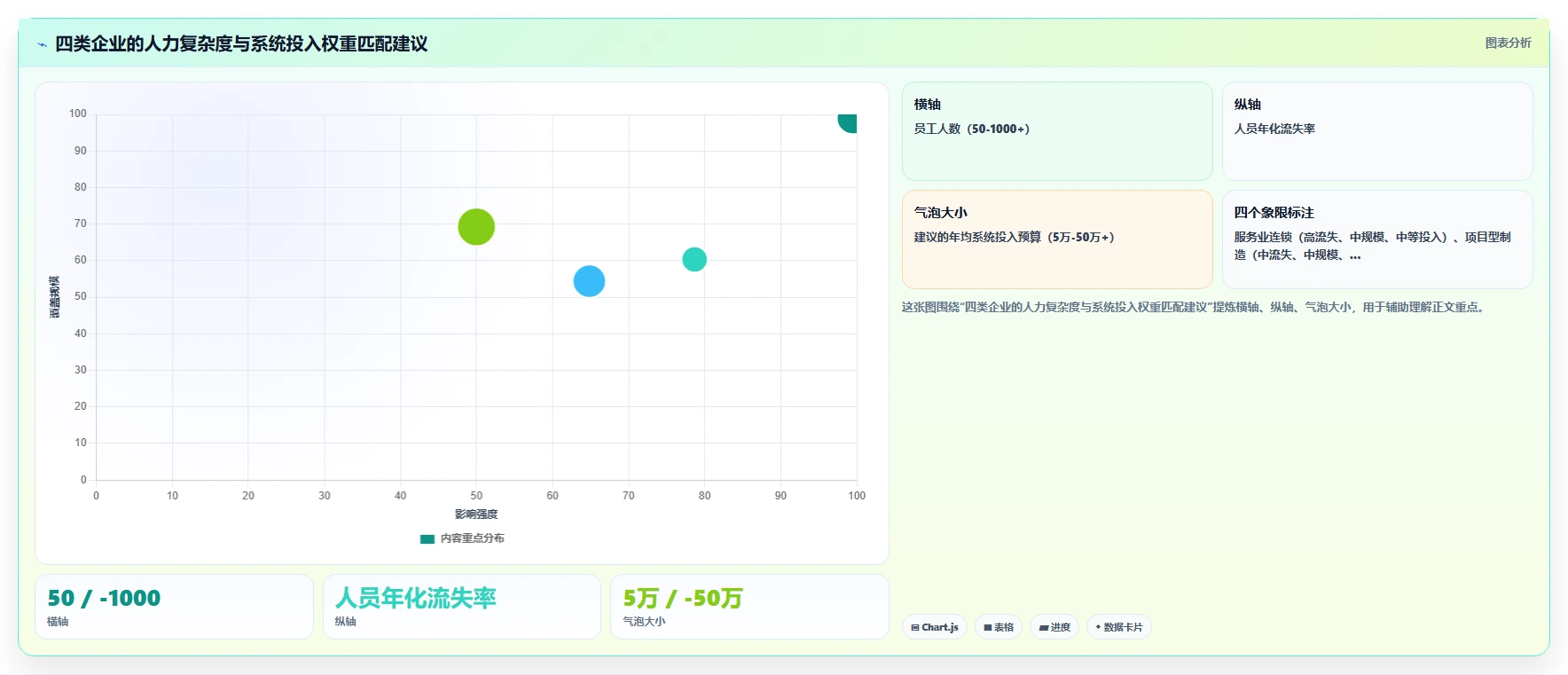This screenshot has height=675, width=1568.
Task: Click the 纵轴 heading in the top info card
Action: 1247,104
